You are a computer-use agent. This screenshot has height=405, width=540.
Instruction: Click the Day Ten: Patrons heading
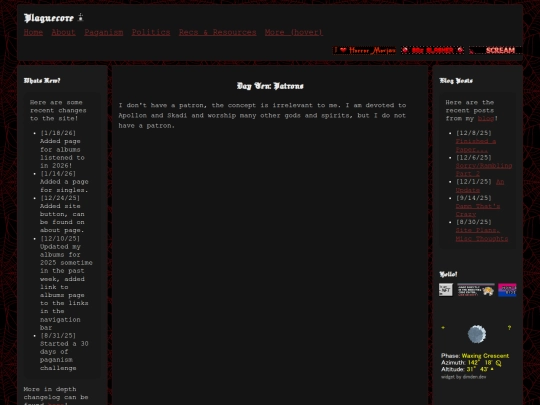point(270,86)
